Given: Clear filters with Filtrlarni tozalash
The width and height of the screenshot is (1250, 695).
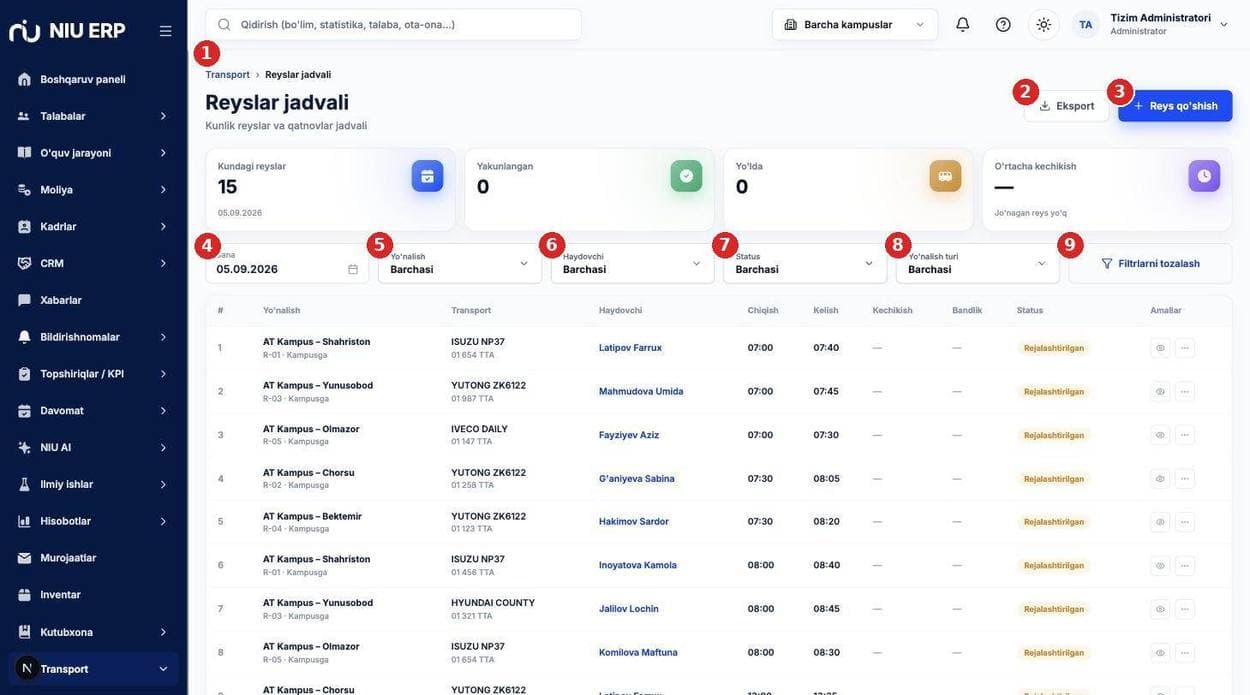Looking at the screenshot, I should click(1150, 263).
